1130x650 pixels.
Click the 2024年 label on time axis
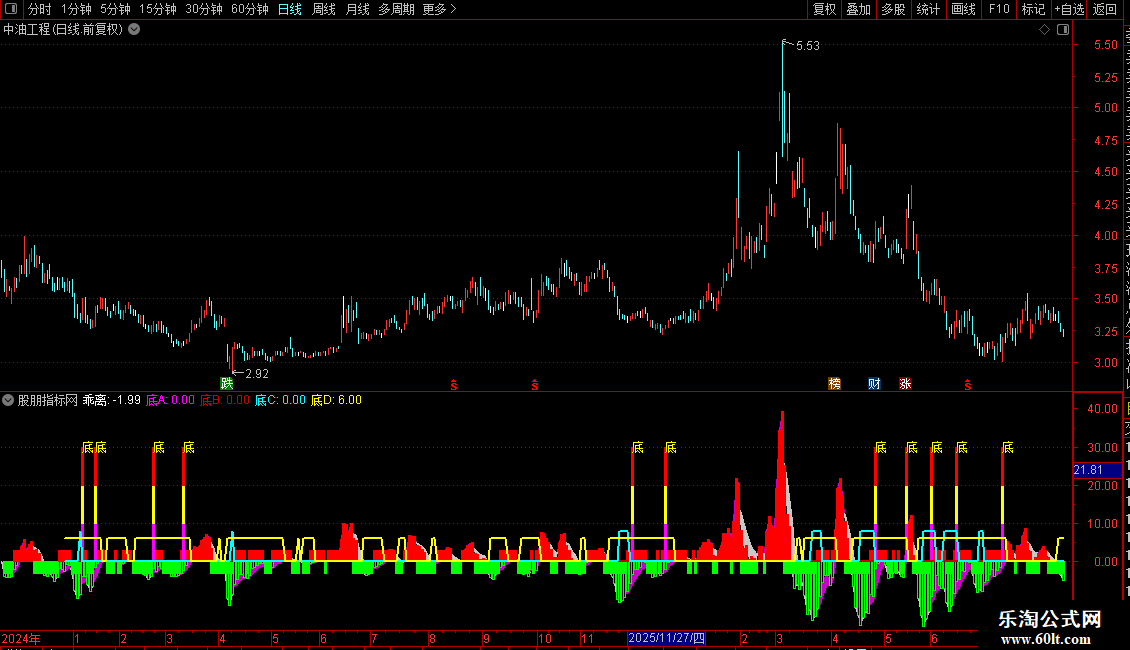point(21,639)
